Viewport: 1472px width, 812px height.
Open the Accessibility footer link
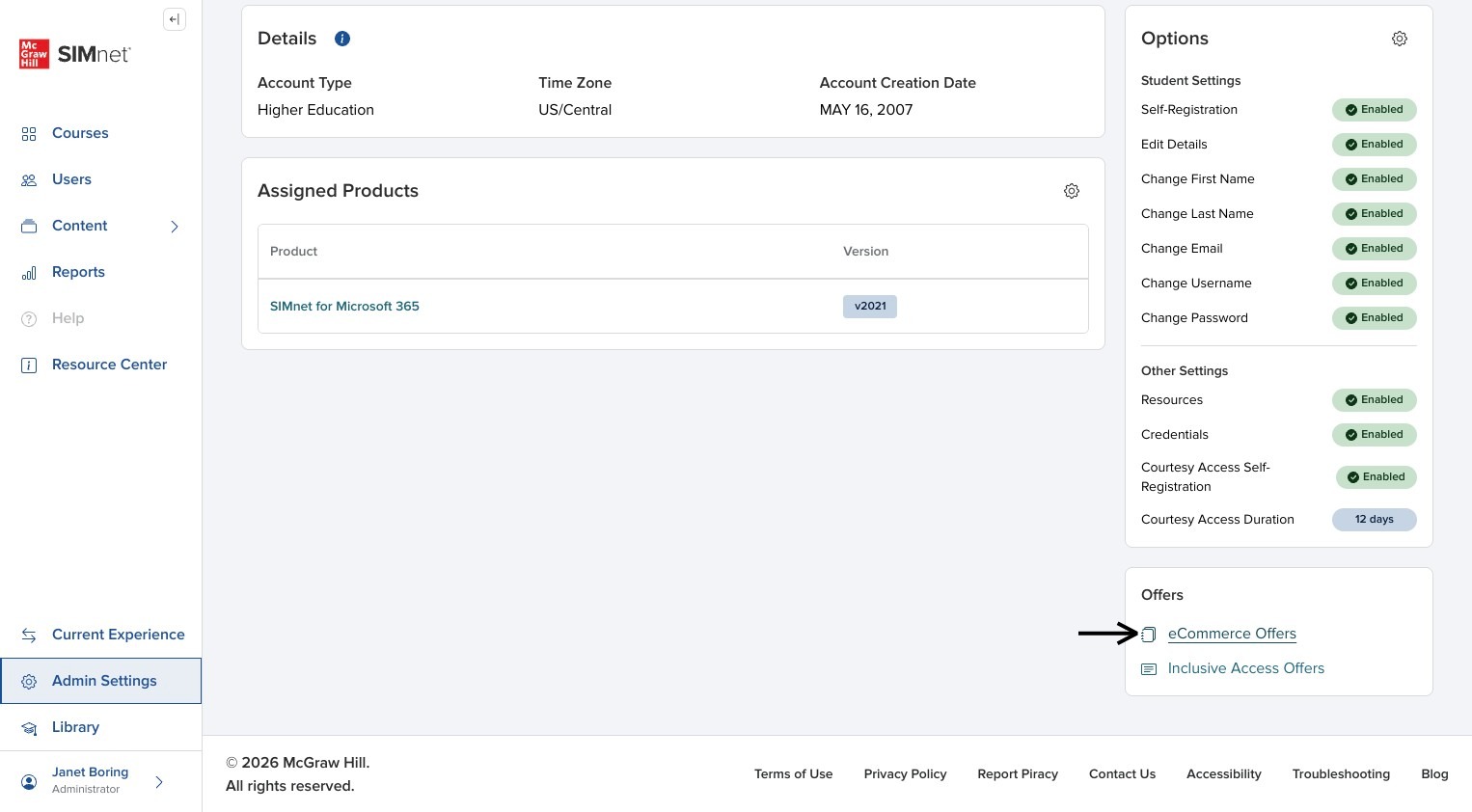[1224, 774]
